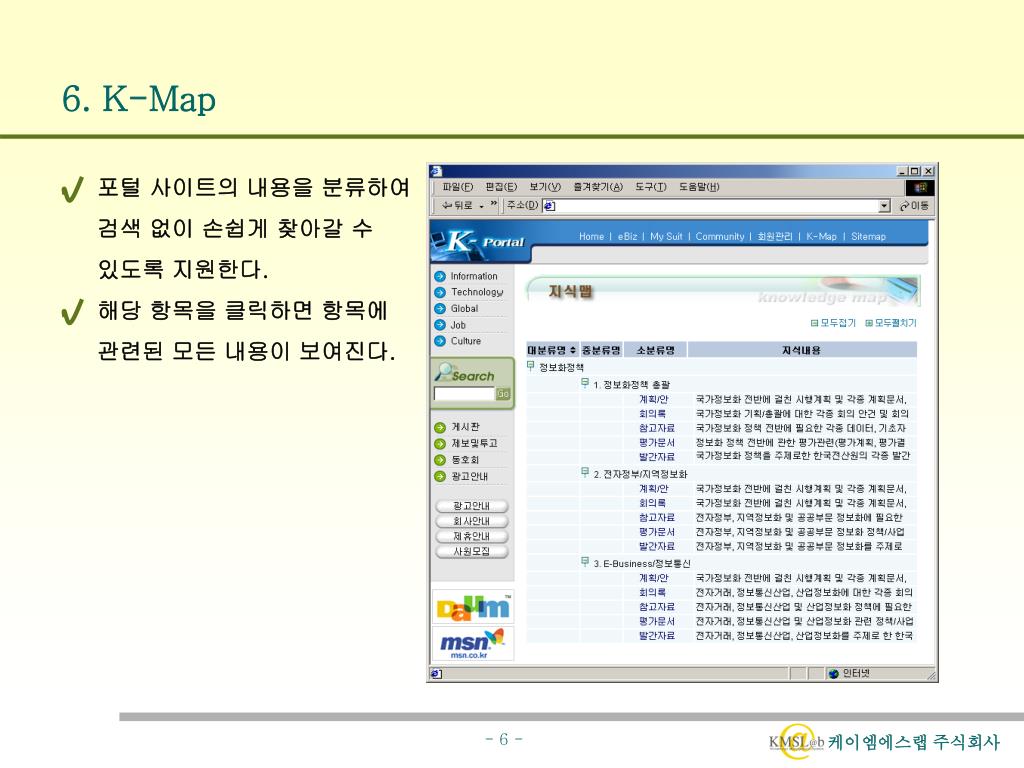Collapse all with 모두접기
The height and width of the screenshot is (768, 1024).
pos(833,323)
